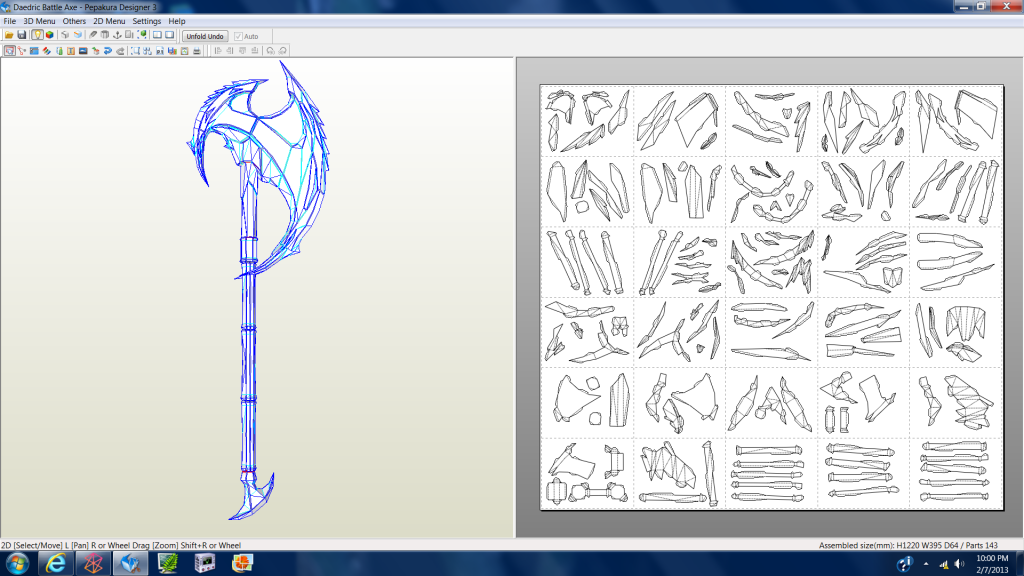Click the page icon with small image
1024x576 pixels.
coord(160,51)
